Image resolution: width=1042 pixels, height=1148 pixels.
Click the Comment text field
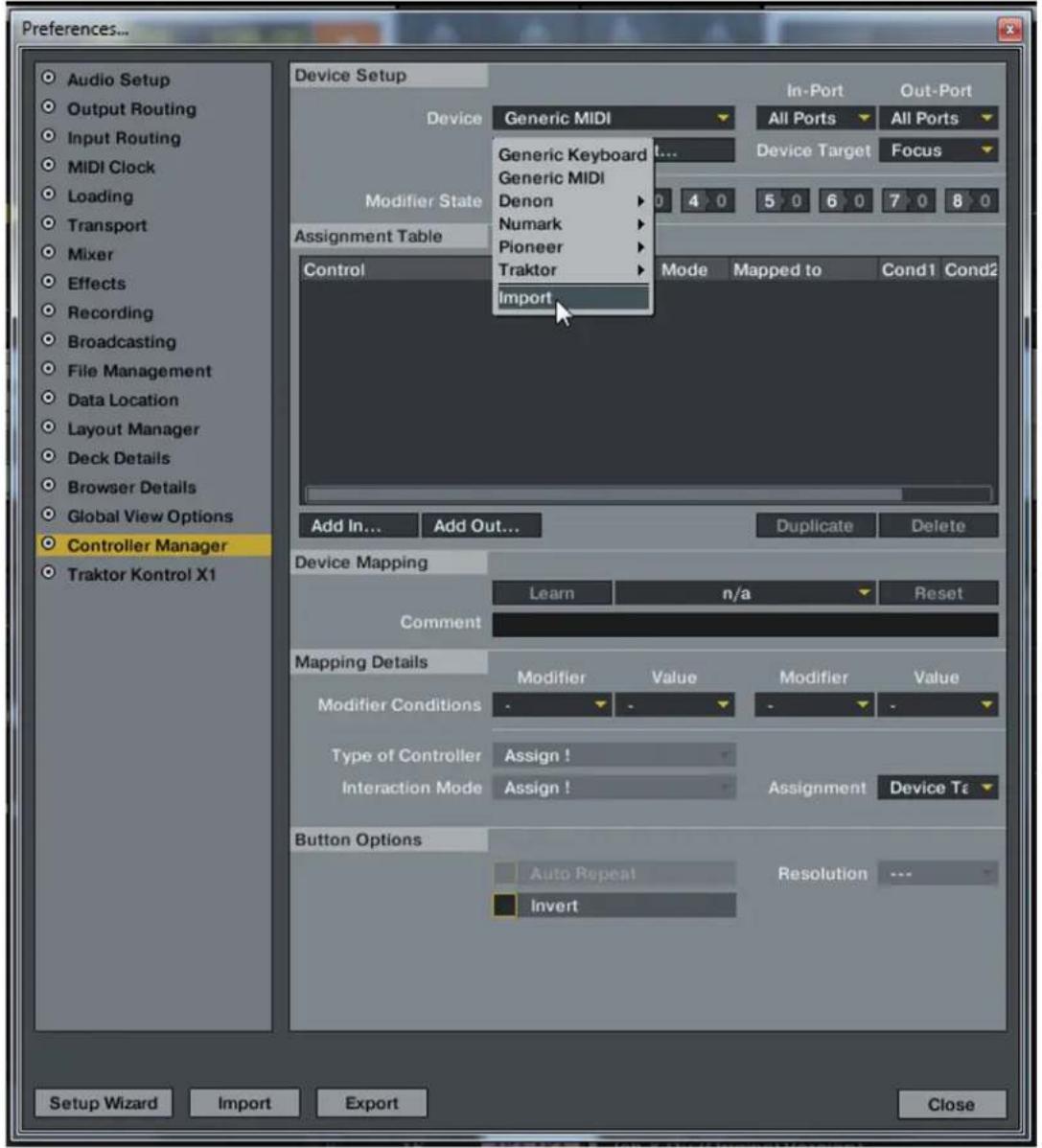[745, 625]
